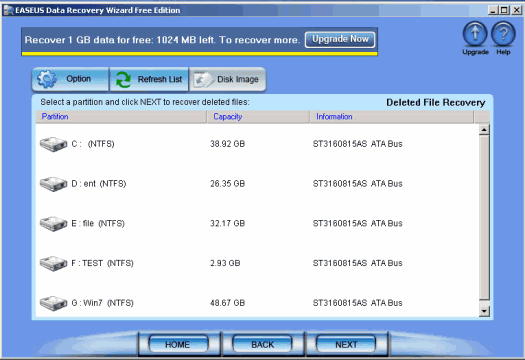Screen dimensions: 525x360
Task: Select the G: Win7 drive icon
Action: (53, 303)
